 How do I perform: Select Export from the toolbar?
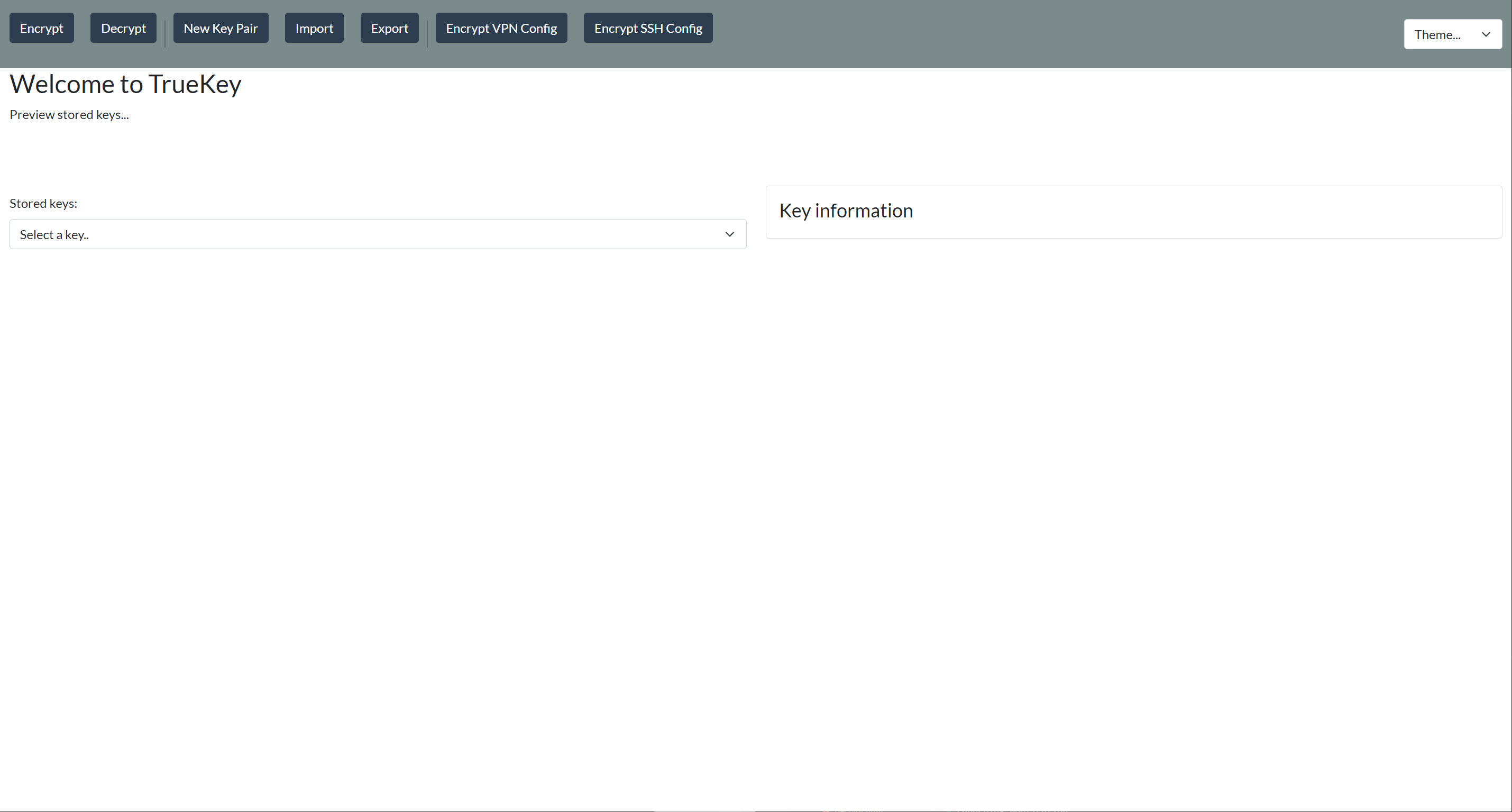click(389, 28)
